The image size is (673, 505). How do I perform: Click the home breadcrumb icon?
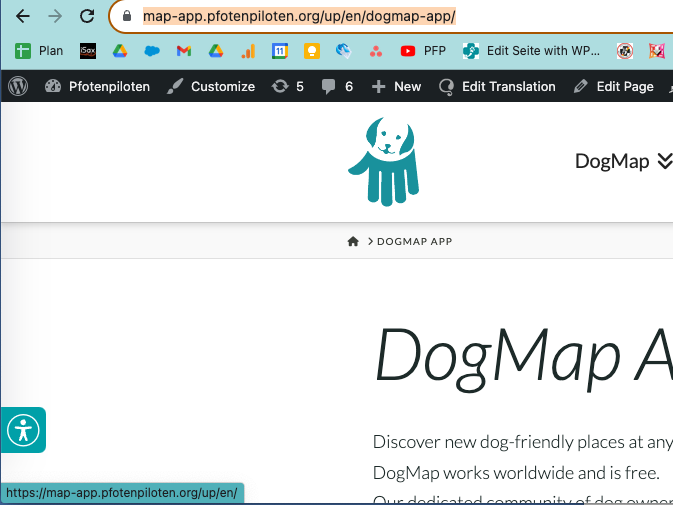[353, 242]
